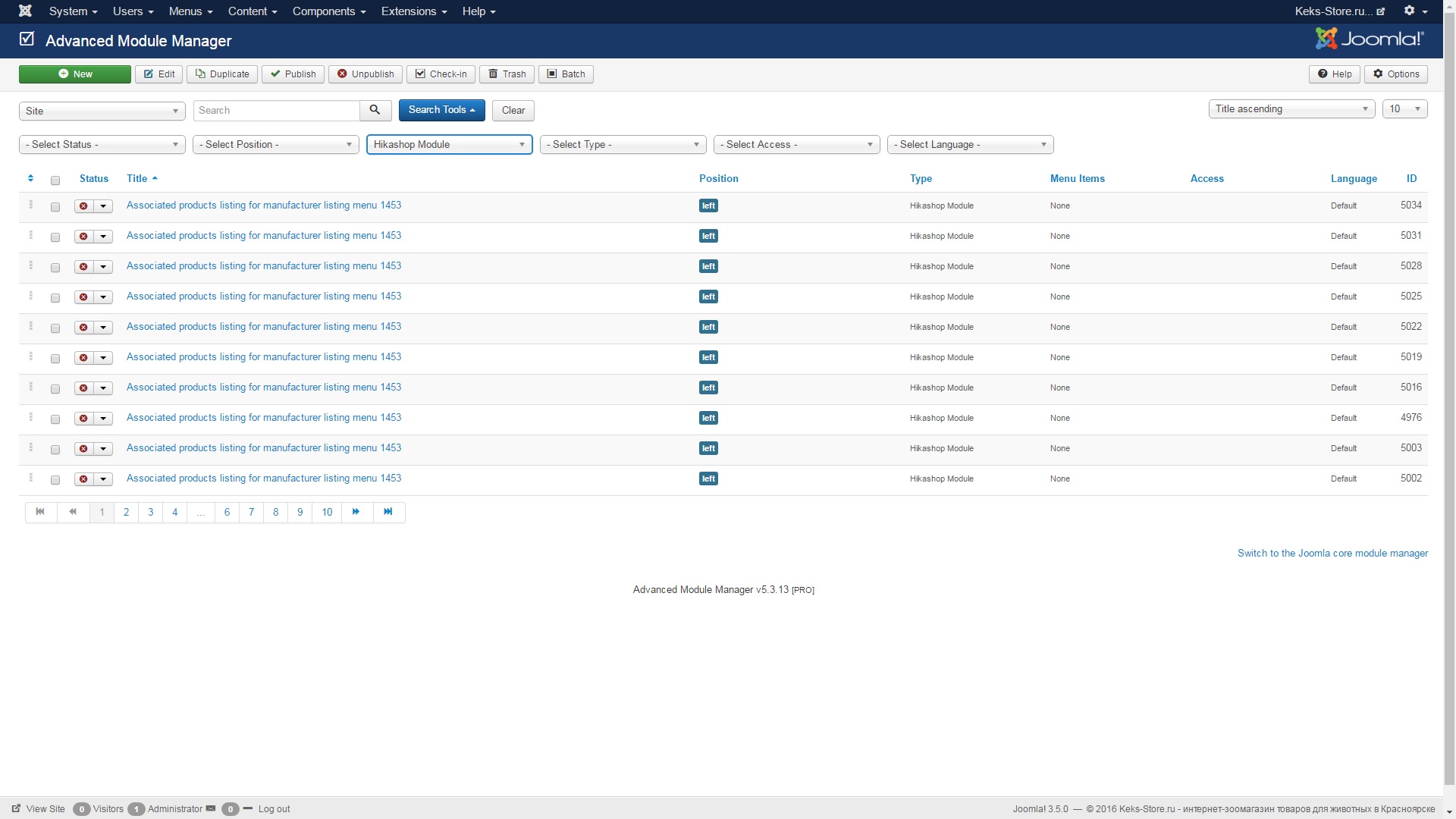Click the next page double-arrow icon
The image size is (1456, 819).
click(x=356, y=512)
